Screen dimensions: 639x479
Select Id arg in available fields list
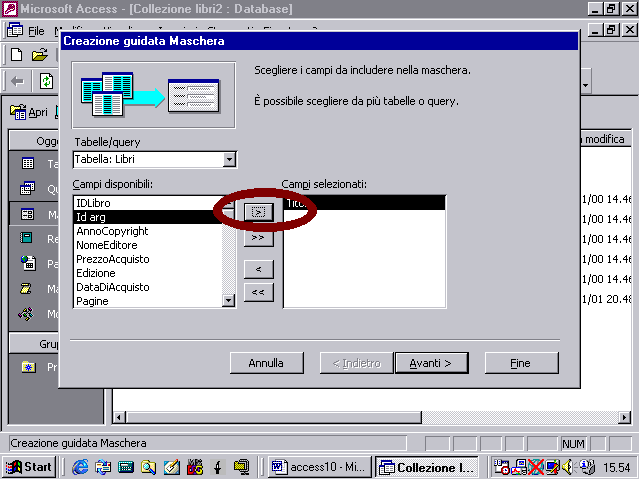pos(148,217)
